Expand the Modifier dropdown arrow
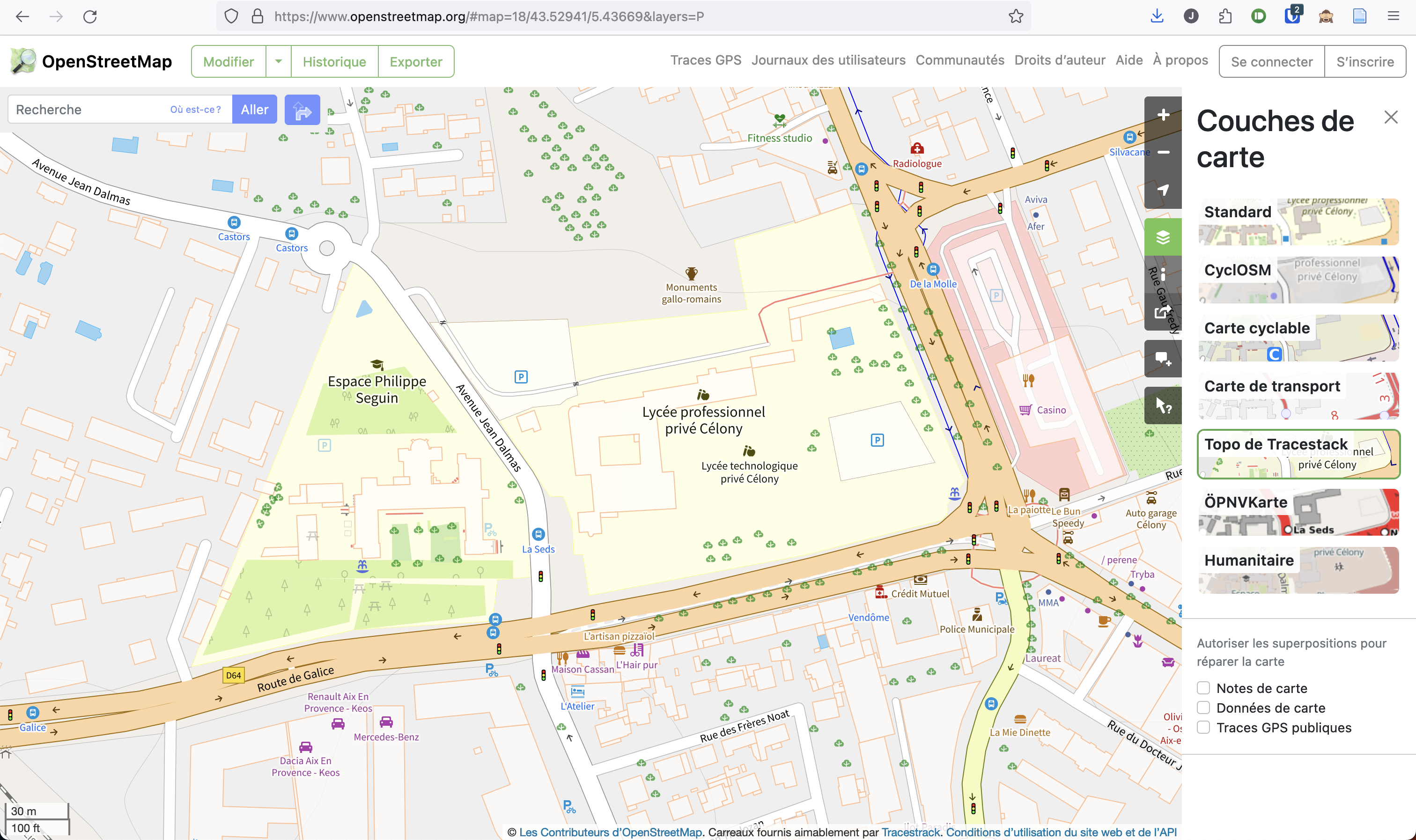Screen dimensions: 1416x840 279,62
